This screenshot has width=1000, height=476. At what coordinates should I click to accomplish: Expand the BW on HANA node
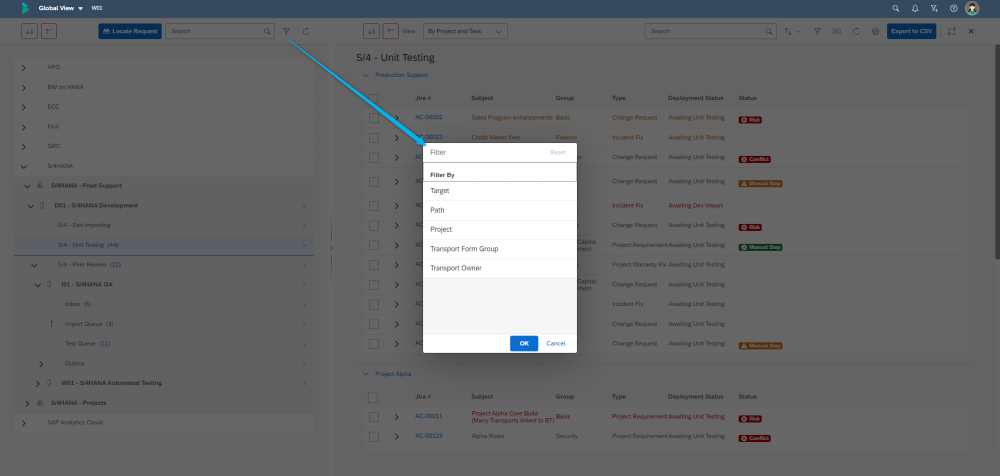pos(24,87)
